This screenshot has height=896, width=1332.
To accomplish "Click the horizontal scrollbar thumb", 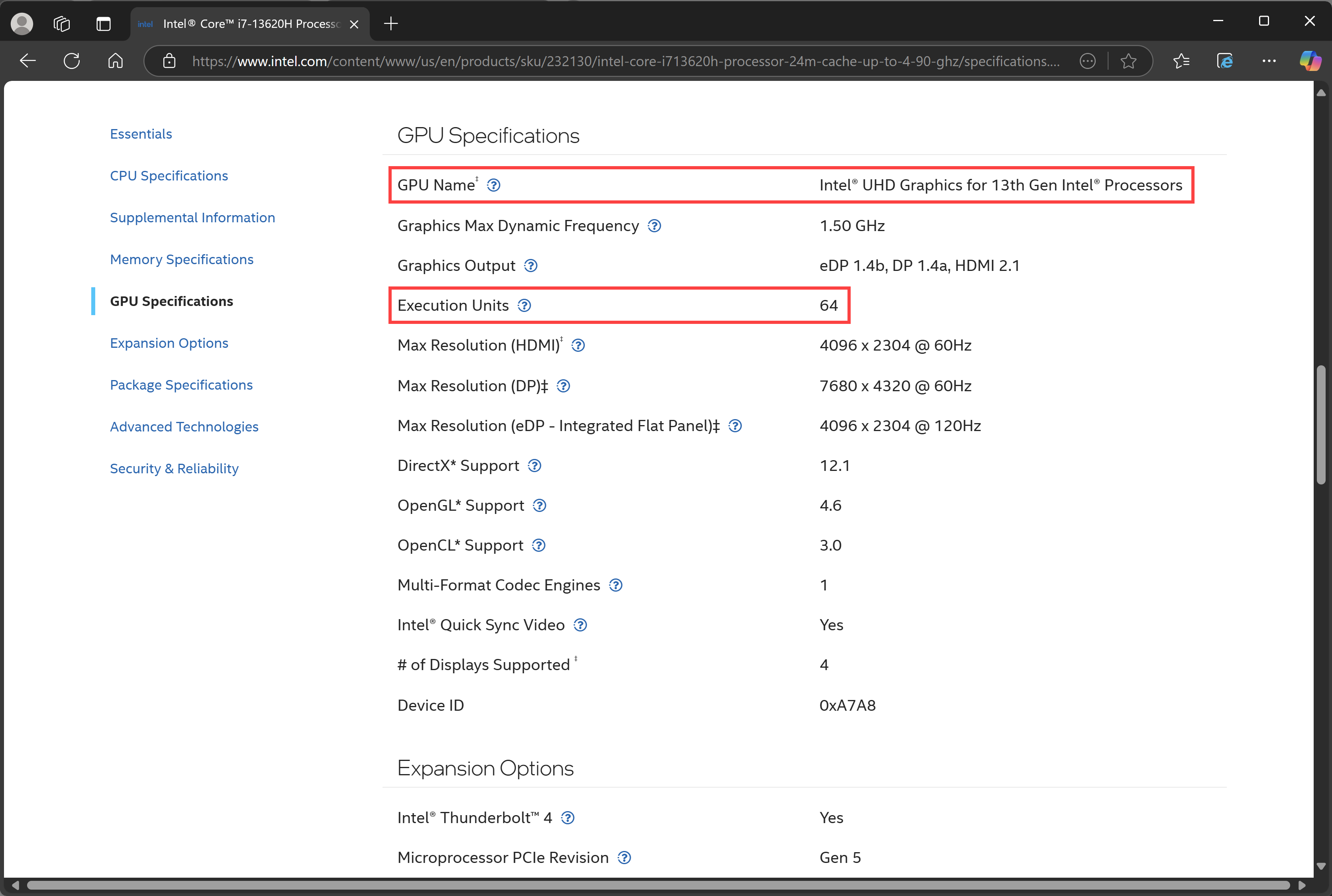I will point(658,885).
